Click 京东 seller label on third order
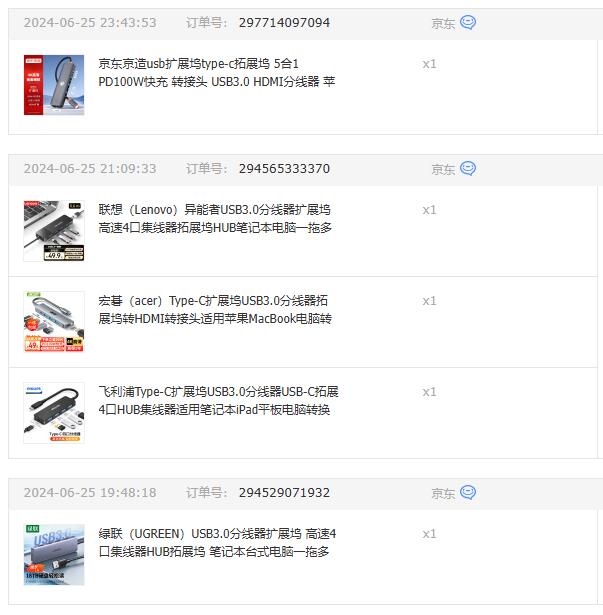This screenshot has height=615, width=603. [x=443, y=493]
